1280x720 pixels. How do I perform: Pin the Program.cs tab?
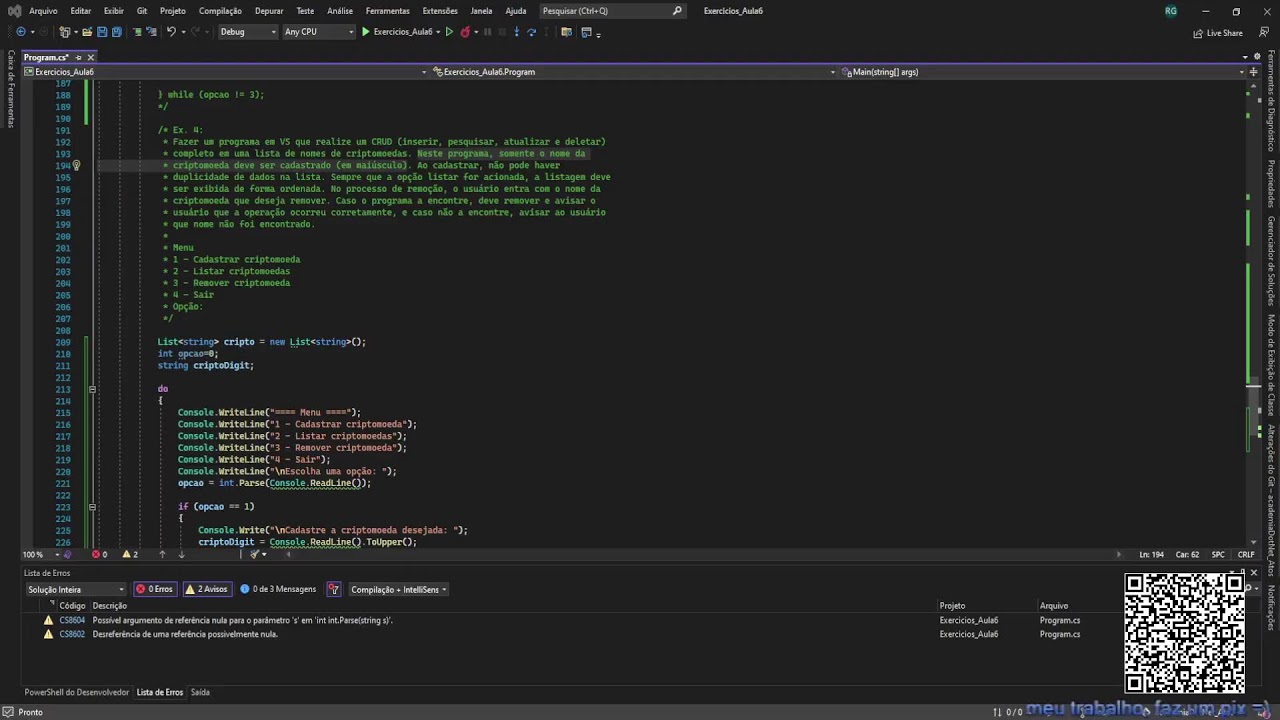(x=78, y=58)
